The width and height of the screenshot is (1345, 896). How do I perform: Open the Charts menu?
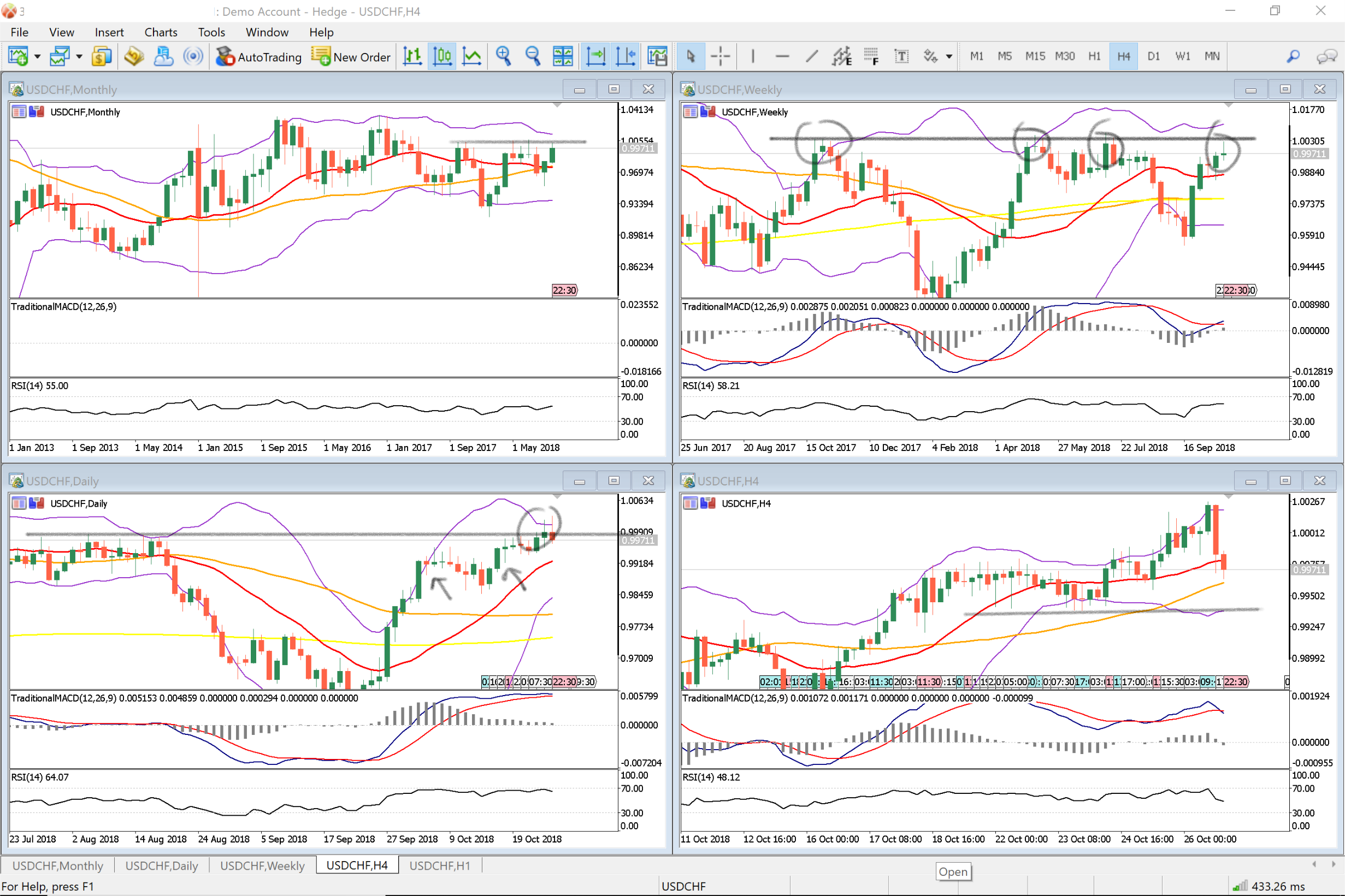161,32
